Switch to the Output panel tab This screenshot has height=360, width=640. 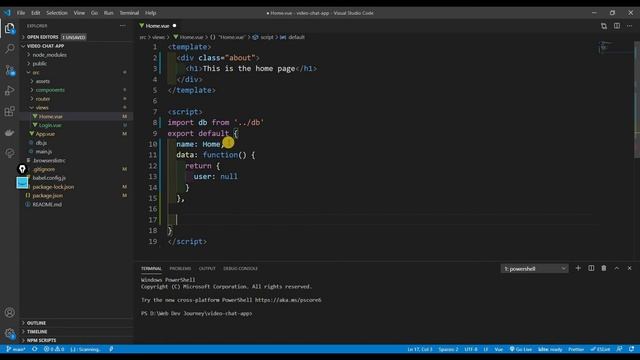pos(207,269)
